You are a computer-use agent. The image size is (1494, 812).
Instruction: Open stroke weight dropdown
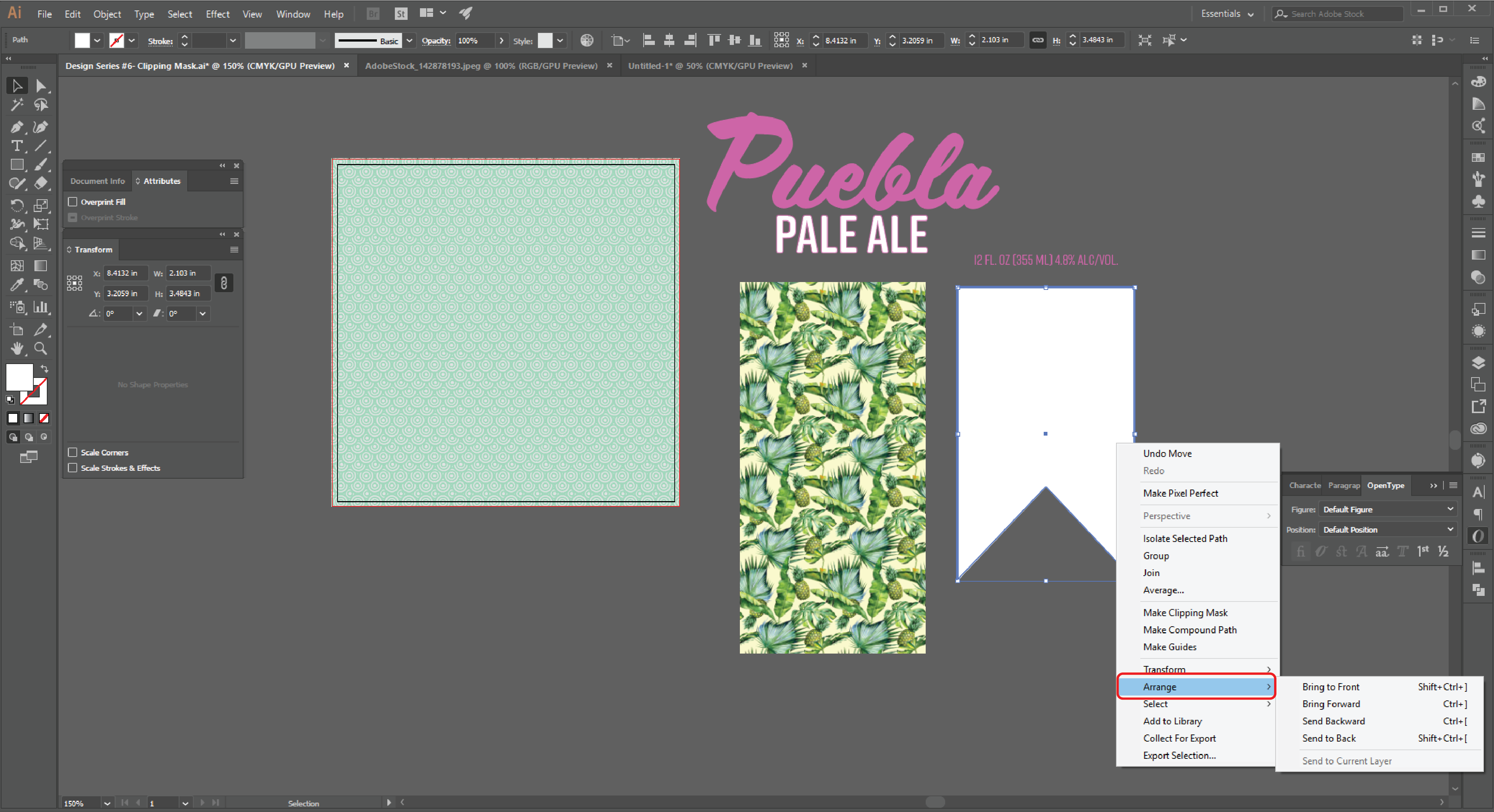pyautogui.click(x=233, y=40)
